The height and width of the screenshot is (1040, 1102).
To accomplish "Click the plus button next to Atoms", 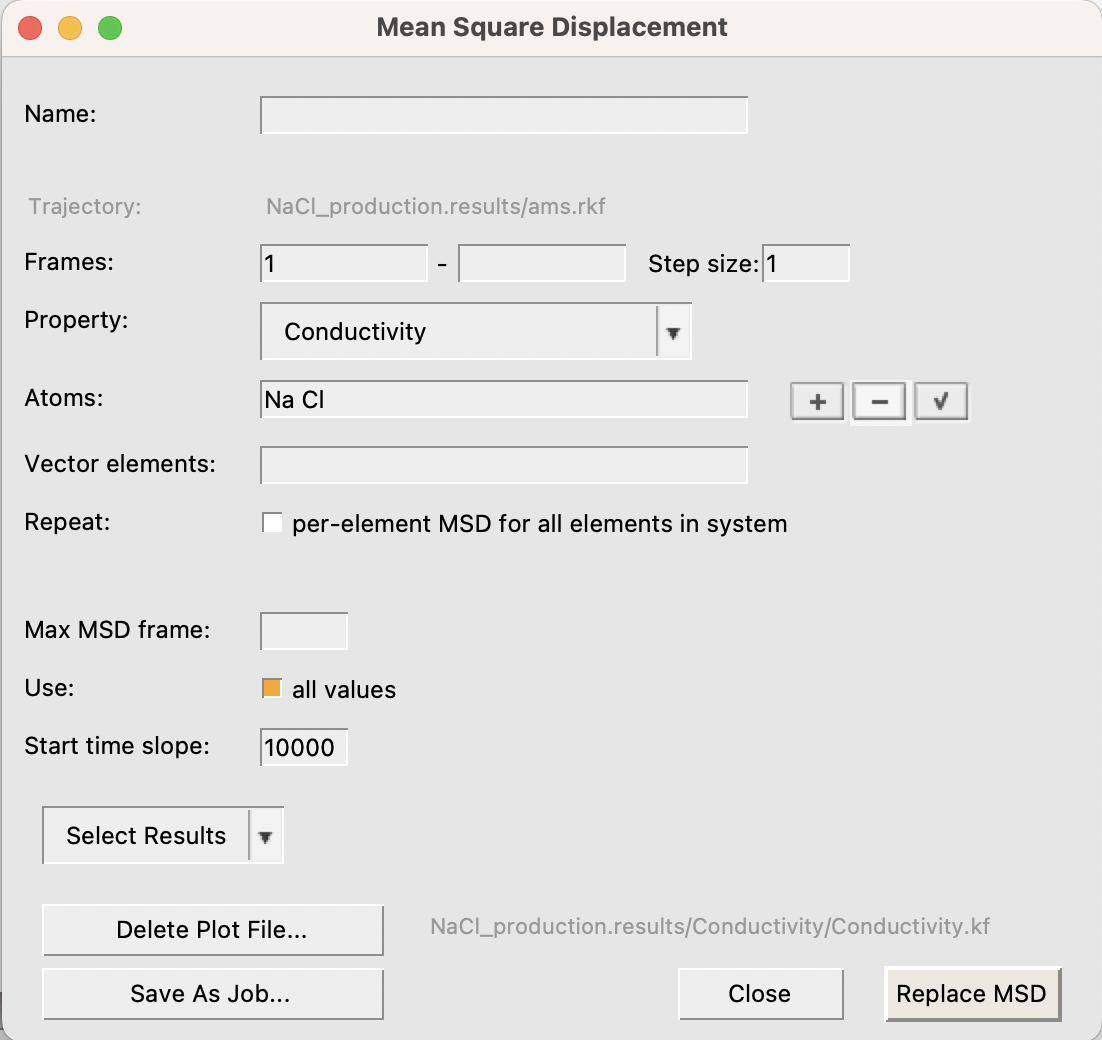I will tap(818, 402).
